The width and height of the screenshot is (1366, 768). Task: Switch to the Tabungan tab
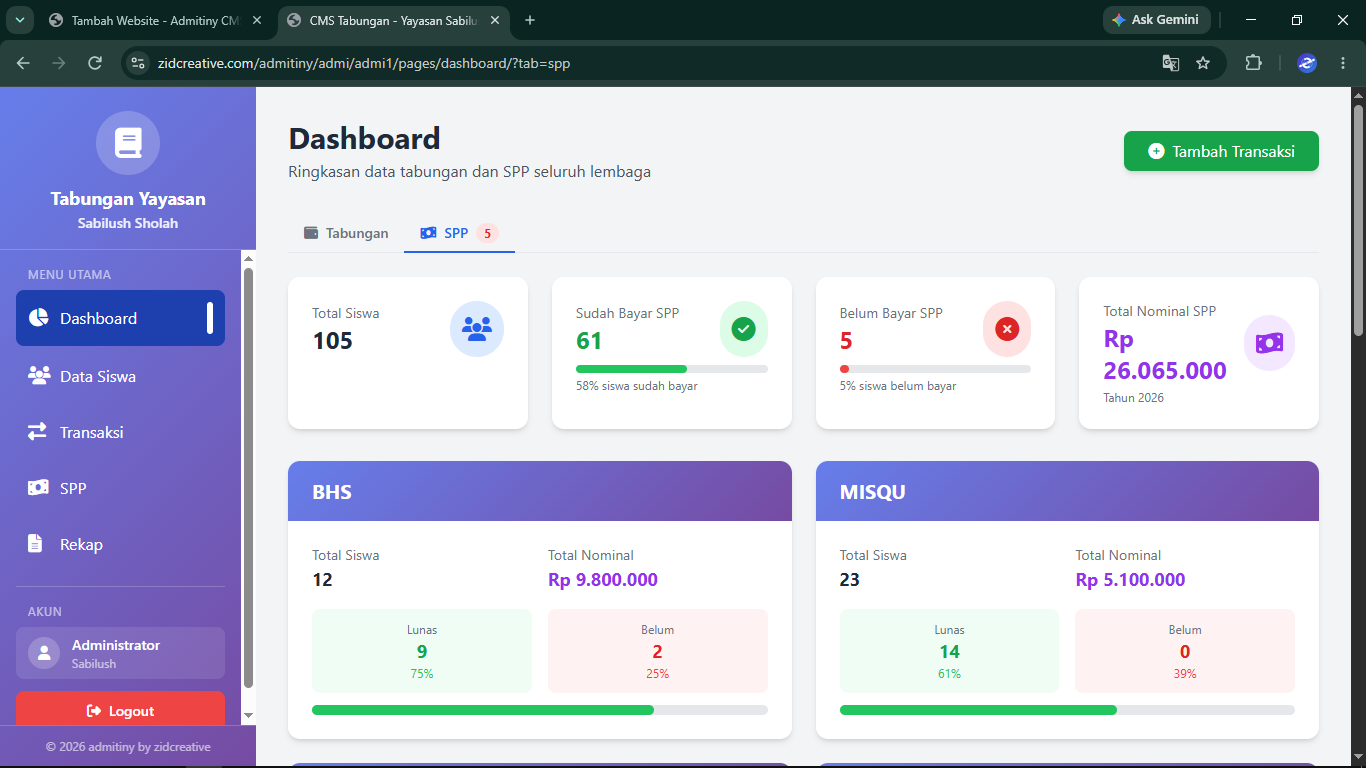point(346,233)
